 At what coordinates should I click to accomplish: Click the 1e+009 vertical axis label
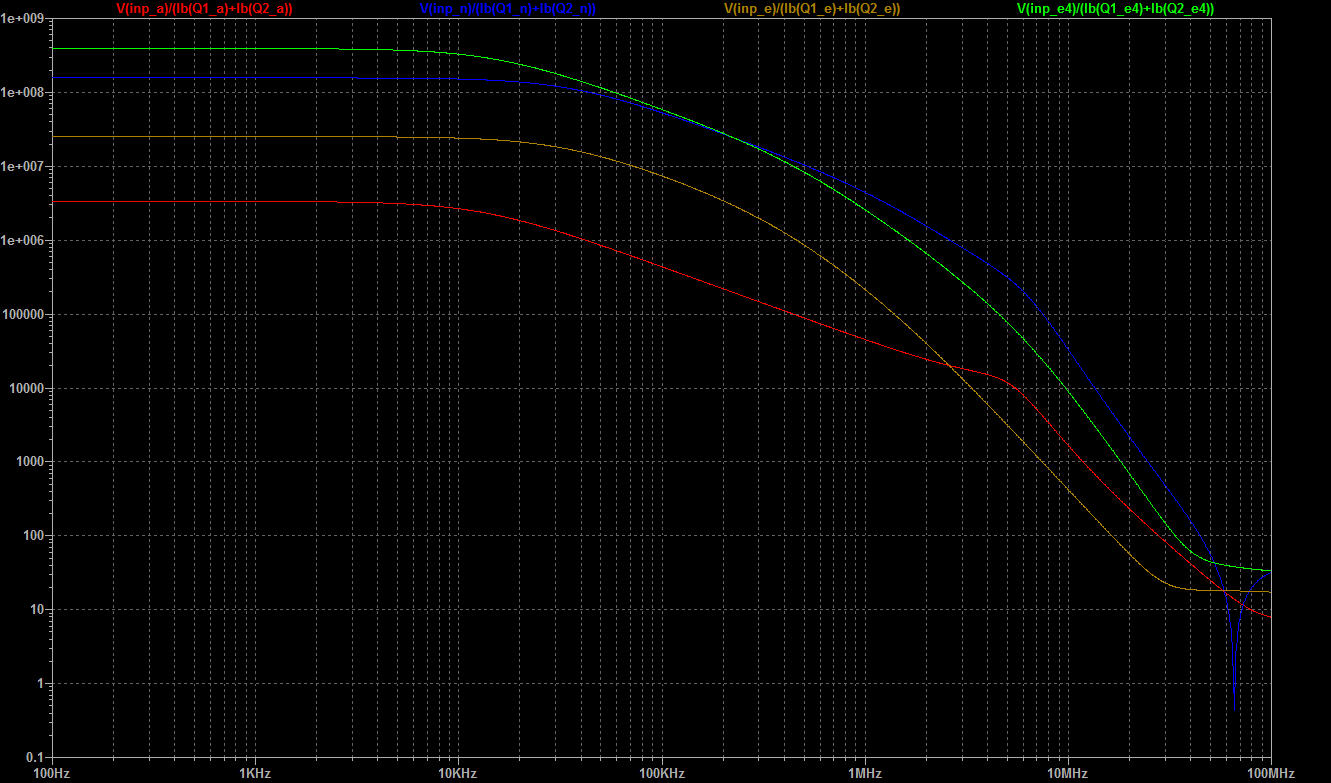click(24, 19)
